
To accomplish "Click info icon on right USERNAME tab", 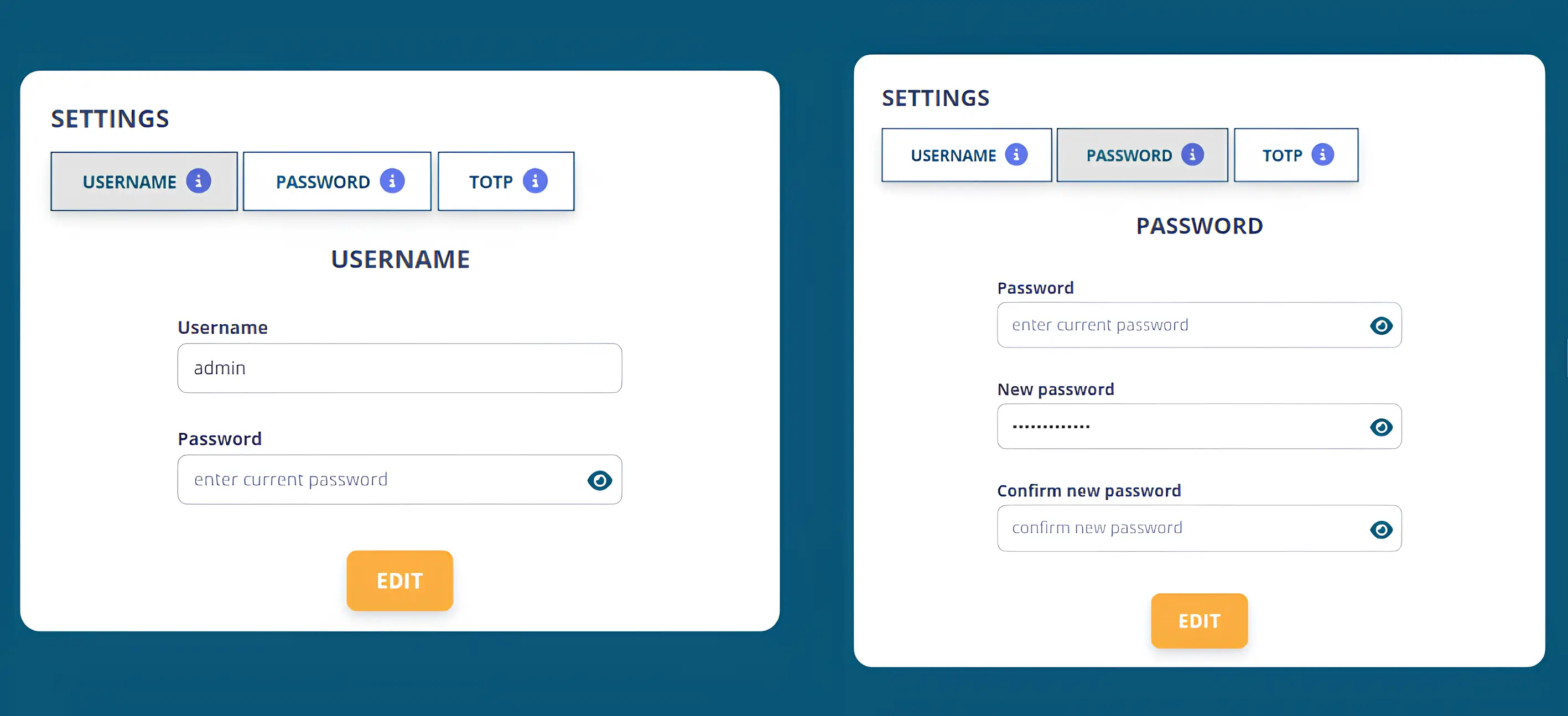I will (1016, 154).
